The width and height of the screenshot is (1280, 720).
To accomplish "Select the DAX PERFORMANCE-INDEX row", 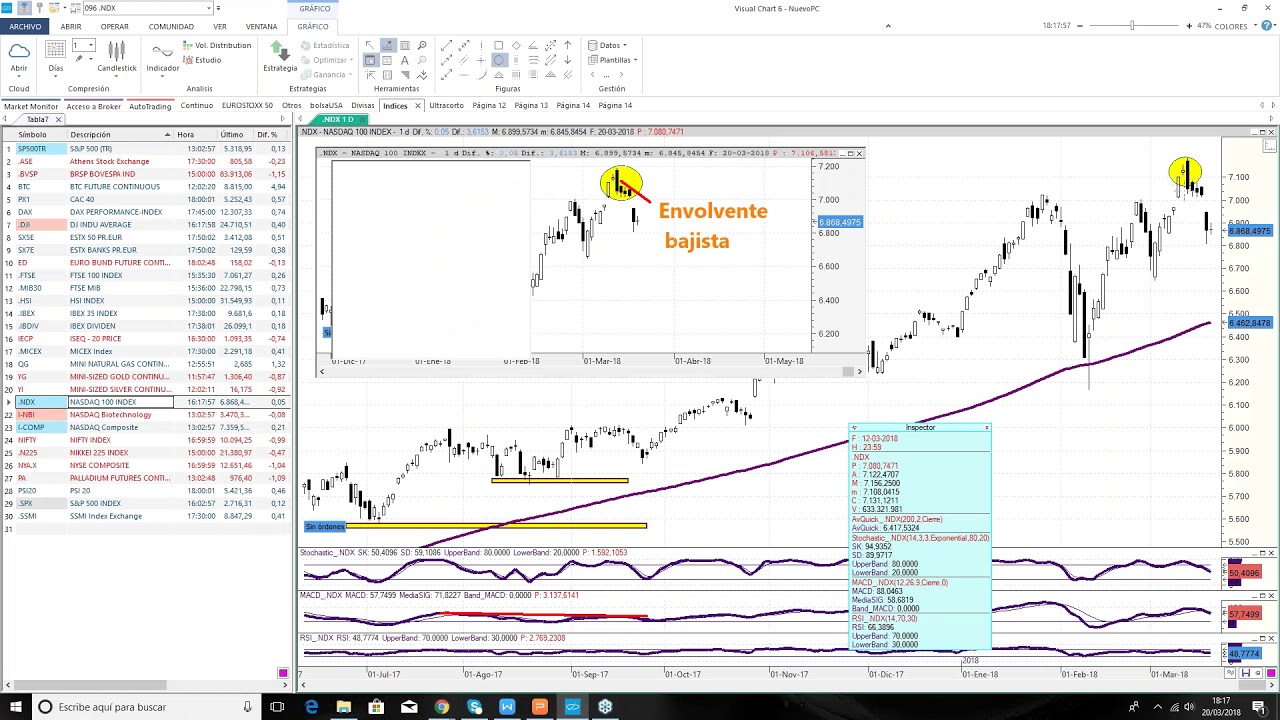I will coord(145,212).
